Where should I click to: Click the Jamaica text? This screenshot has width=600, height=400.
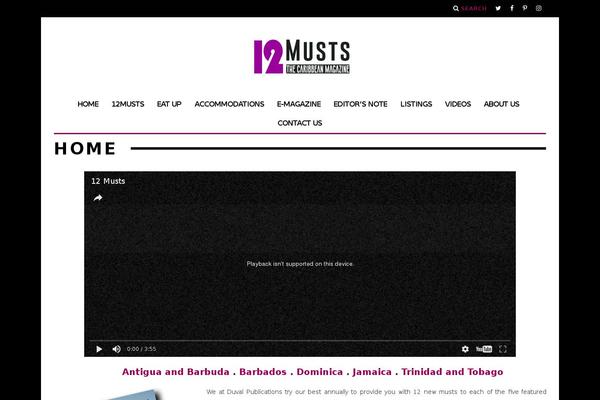click(372, 372)
